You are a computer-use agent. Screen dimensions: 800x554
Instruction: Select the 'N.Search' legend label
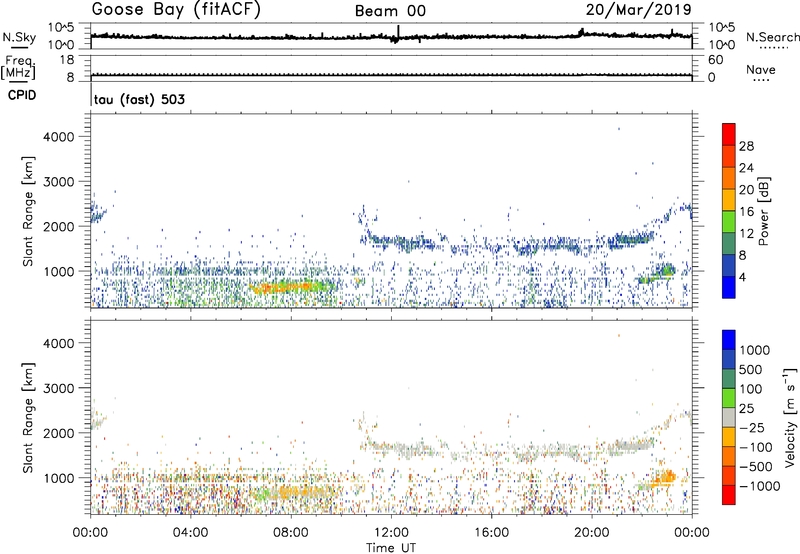[772, 37]
